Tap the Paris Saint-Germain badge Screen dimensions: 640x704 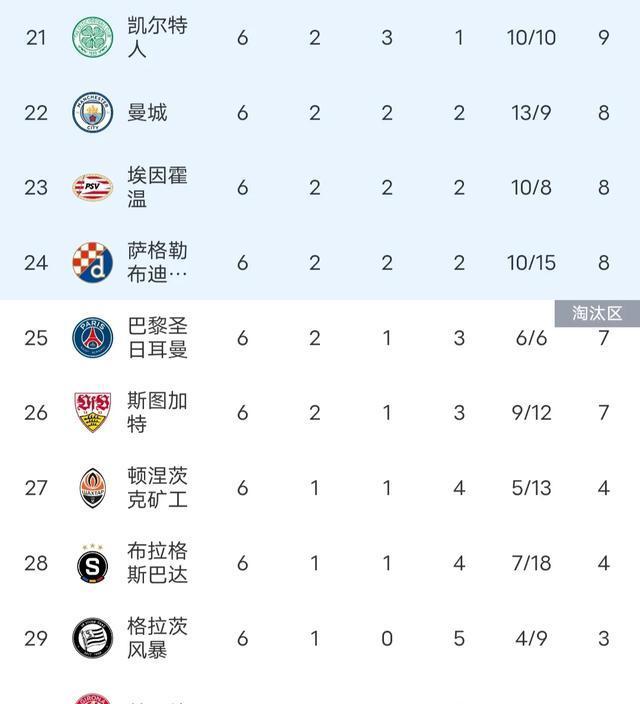pos(93,338)
